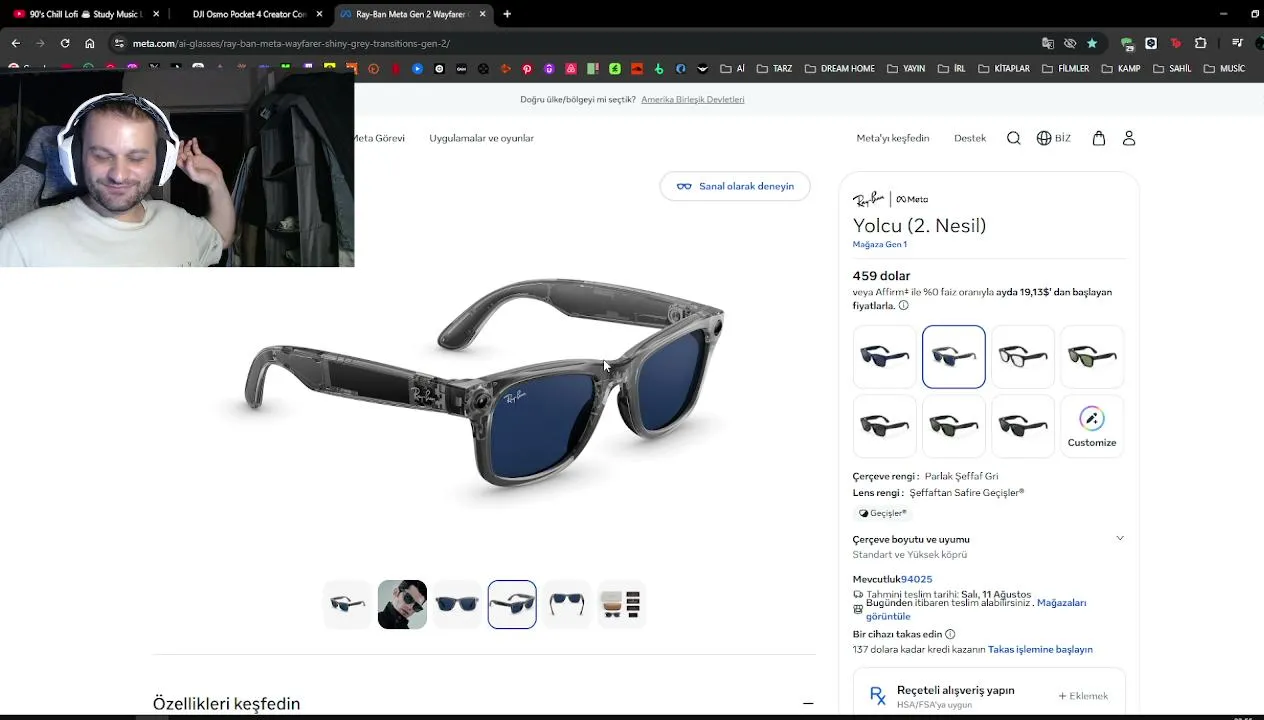Reload the page with the refresh icon
The image size is (1264, 720).
point(65,43)
